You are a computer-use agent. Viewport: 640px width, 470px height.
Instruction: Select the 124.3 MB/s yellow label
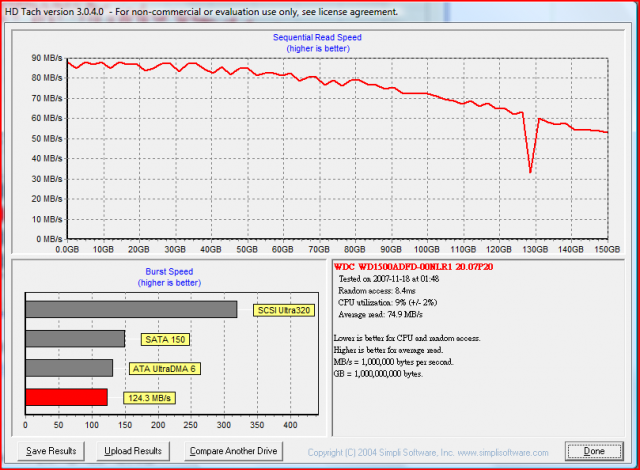(x=149, y=398)
